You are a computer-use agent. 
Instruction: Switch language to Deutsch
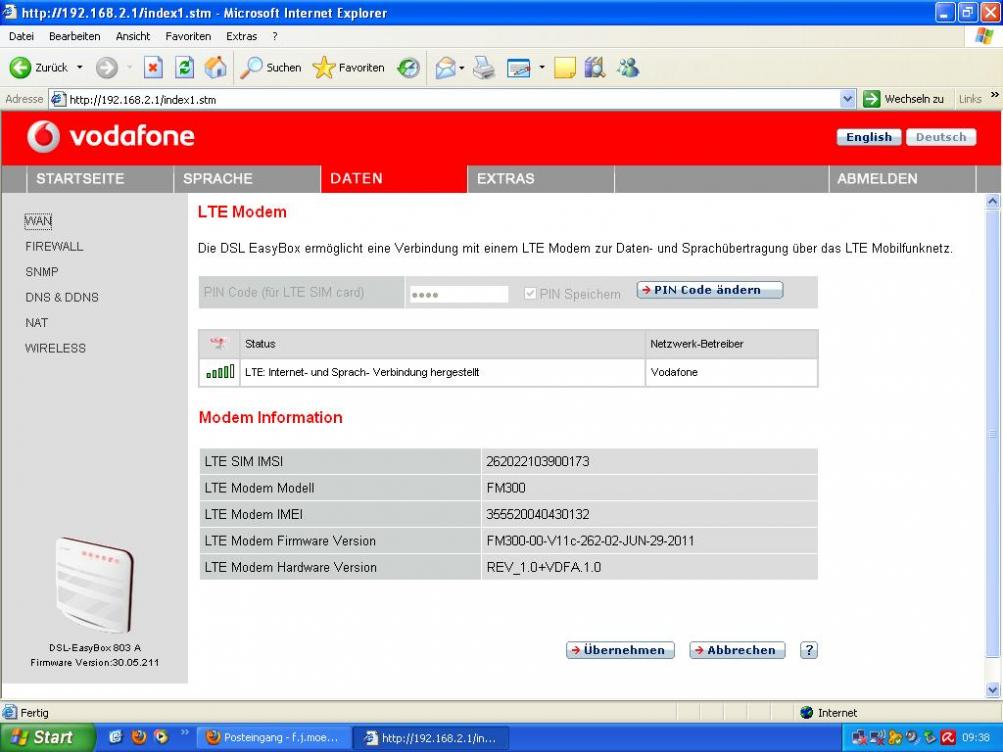(941, 137)
